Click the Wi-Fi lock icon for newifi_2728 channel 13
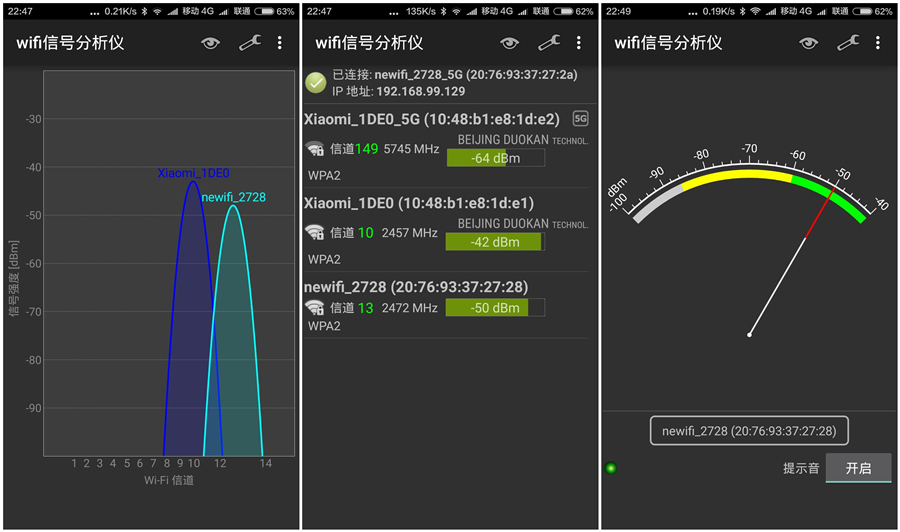The image size is (900, 532). pos(315,308)
